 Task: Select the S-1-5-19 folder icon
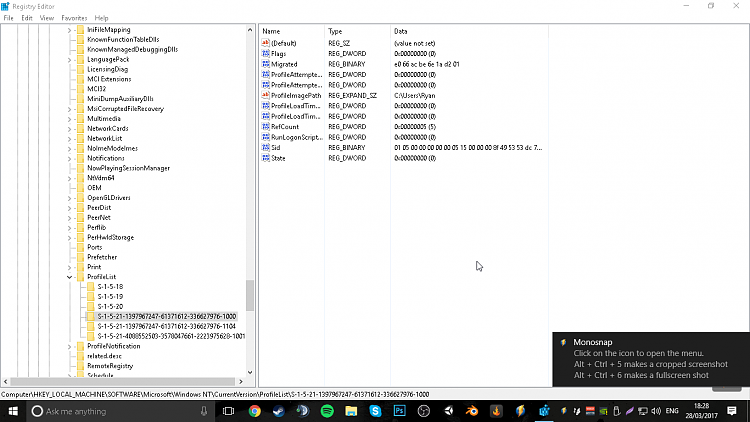tap(90, 297)
